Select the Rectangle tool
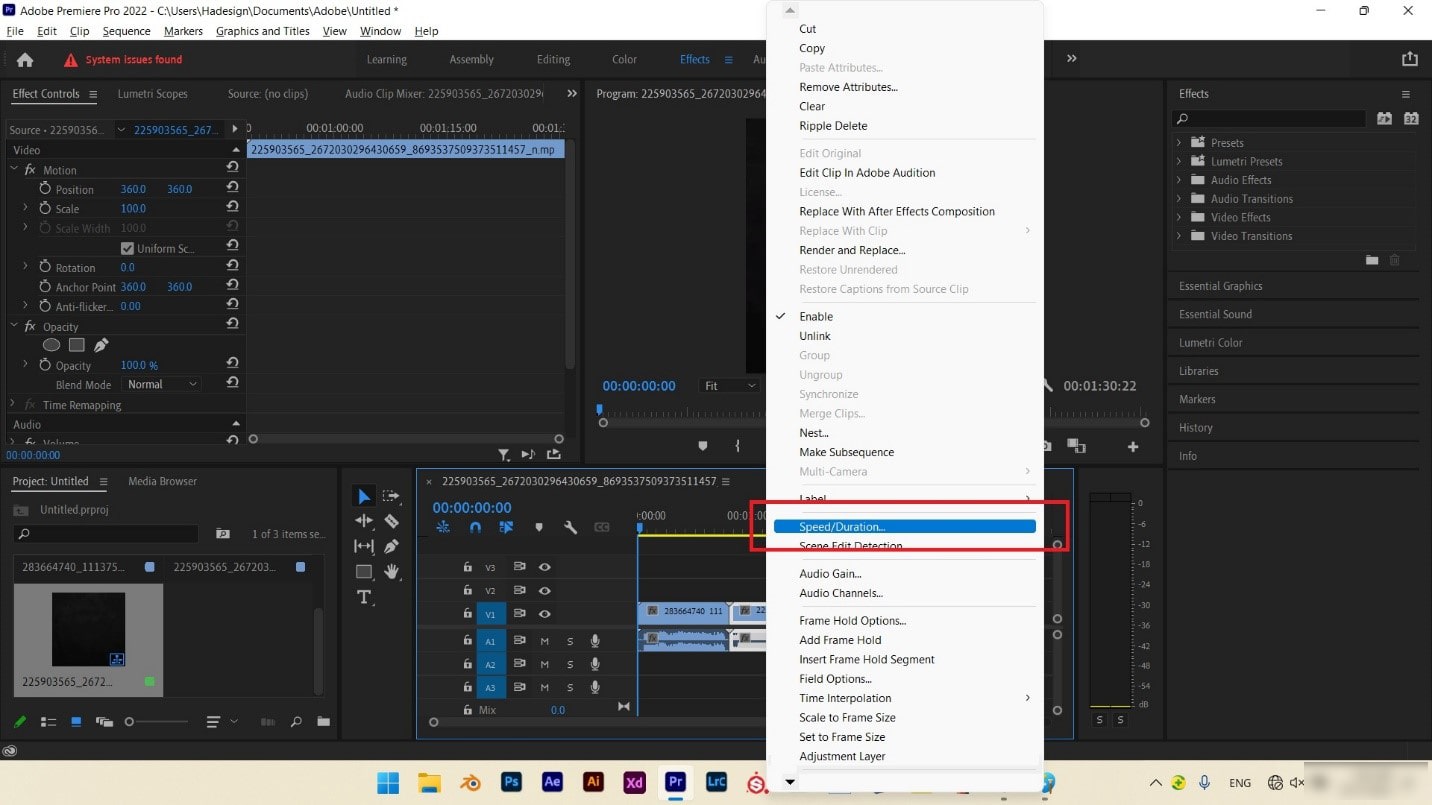The height and width of the screenshot is (805, 1432). click(x=364, y=572)
